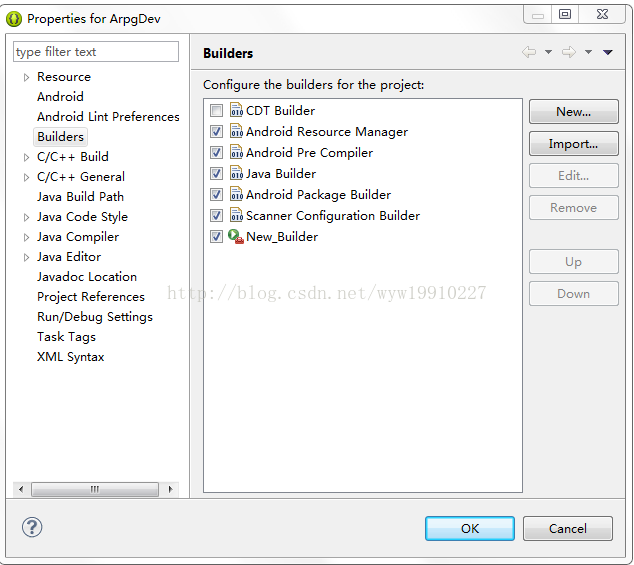Click the type filter text field

(x=96, y=52)
